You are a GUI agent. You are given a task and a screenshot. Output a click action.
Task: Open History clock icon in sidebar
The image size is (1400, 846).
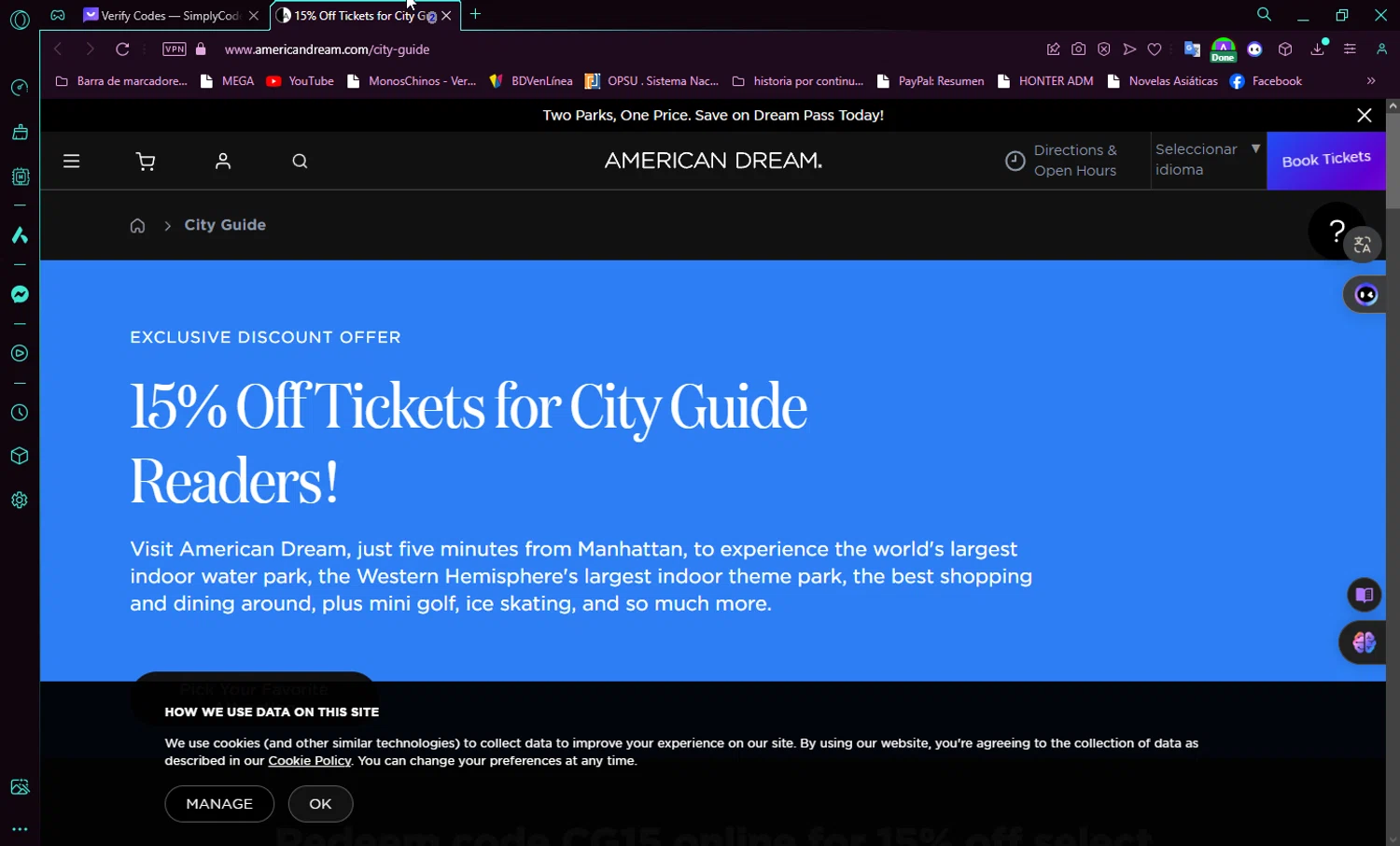click(20, 413)
